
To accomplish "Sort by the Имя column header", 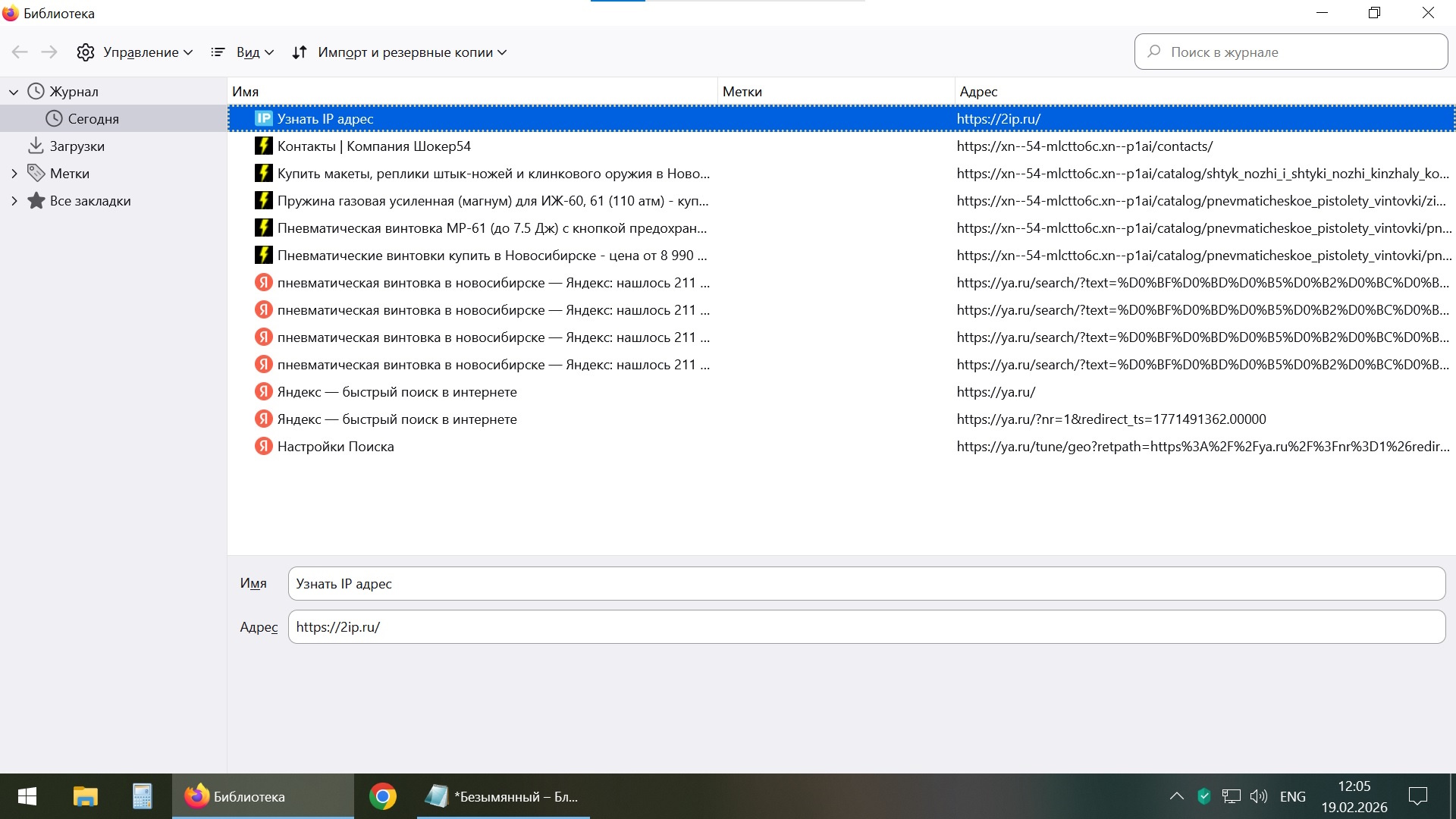I will (246, 92).
